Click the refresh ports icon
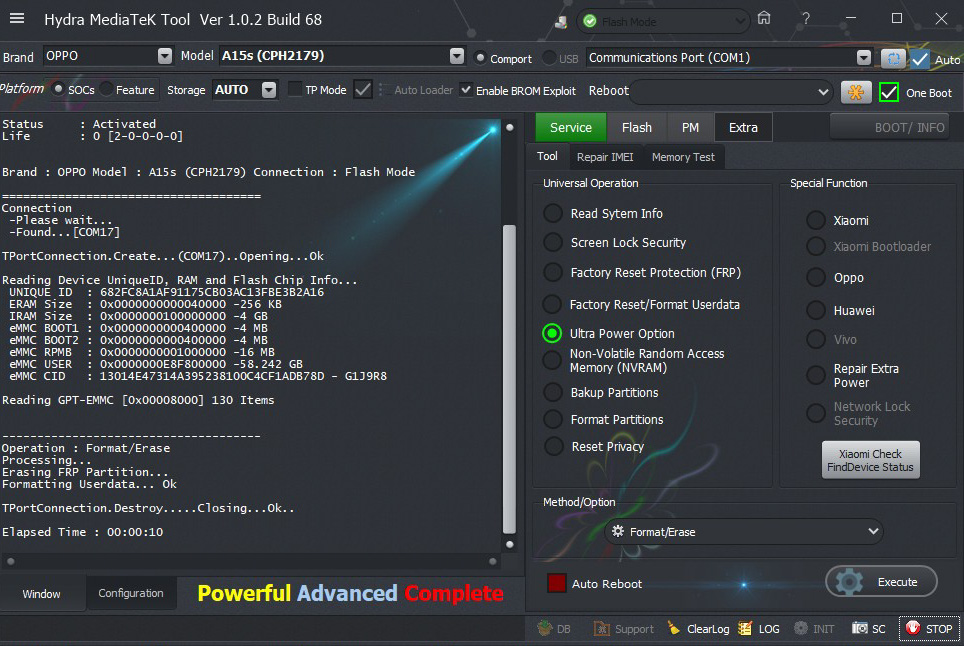Viewport: 964px width, 646px height. (892, 59)
